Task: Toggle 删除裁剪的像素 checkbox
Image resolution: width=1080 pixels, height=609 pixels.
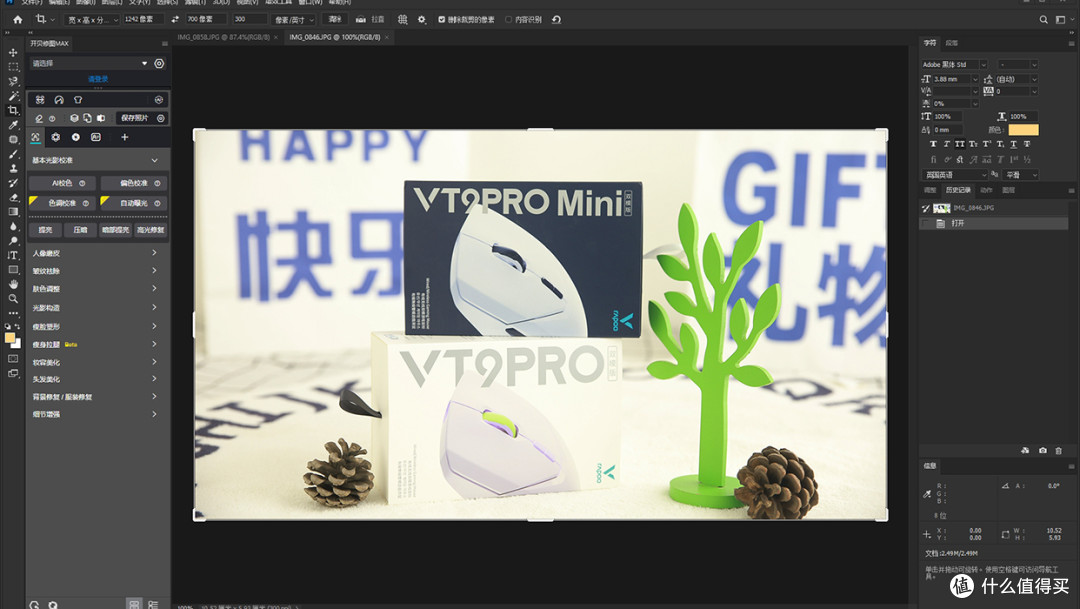Action: 442,19
